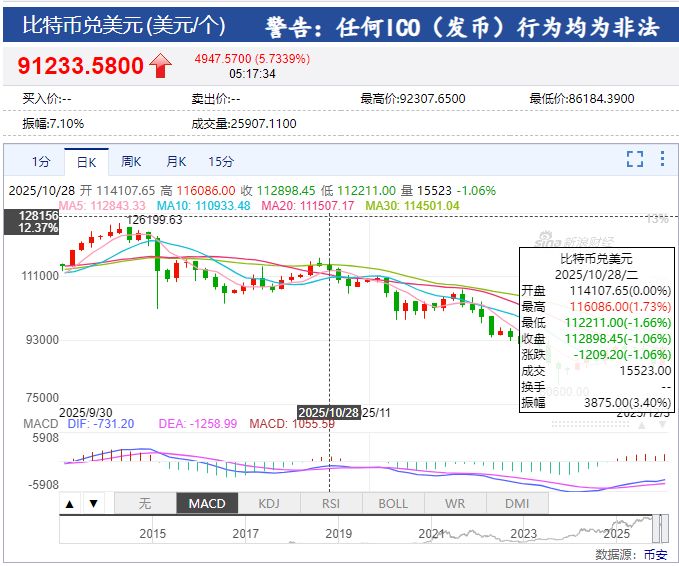Image resolution: width=679 pixels, height=566 pixels.
Task: Enable the MACD indicator
Action: click(207, 504)
